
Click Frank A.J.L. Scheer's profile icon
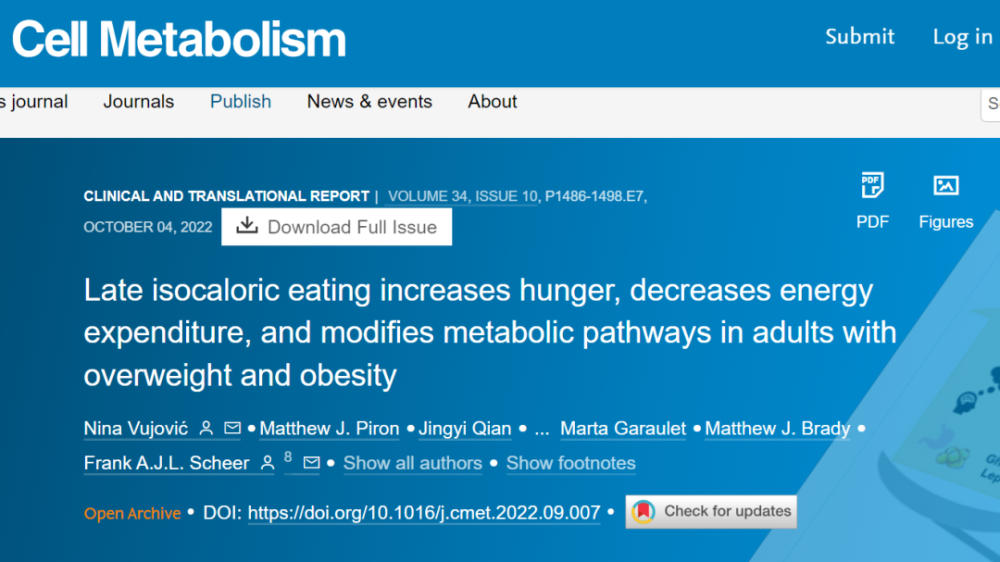267,463
